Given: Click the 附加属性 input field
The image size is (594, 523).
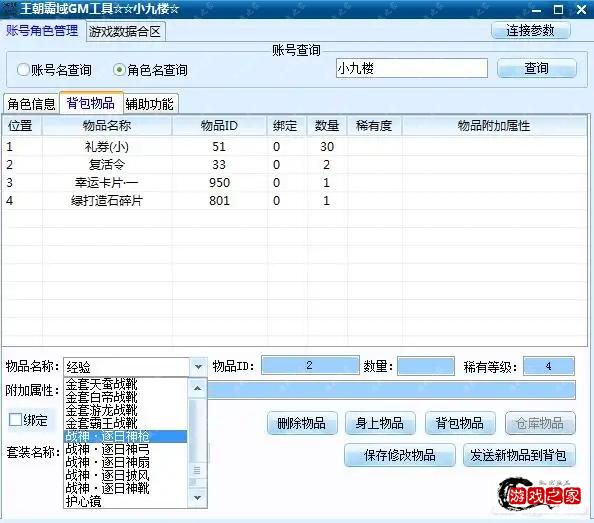Looking at the screenshot, I should 391,390.
